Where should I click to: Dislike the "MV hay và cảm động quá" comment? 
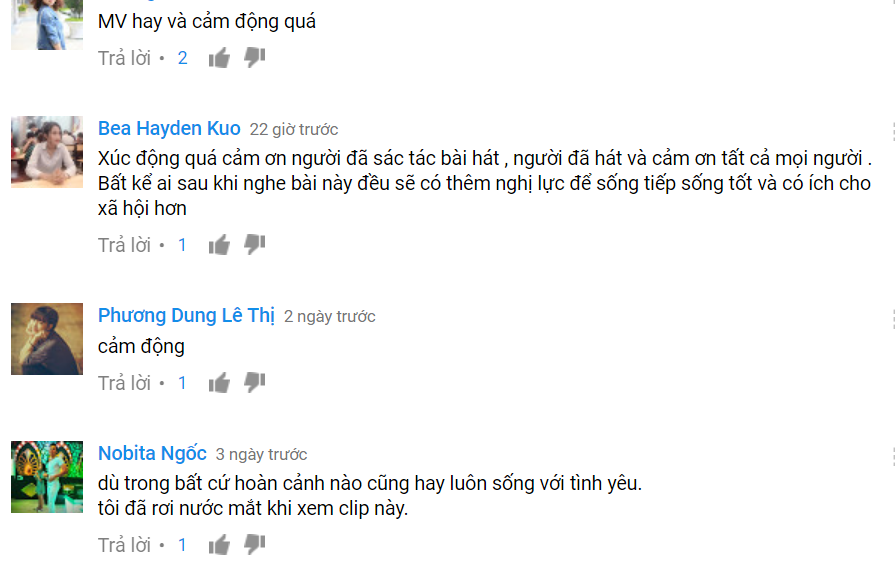pos(255,58)
